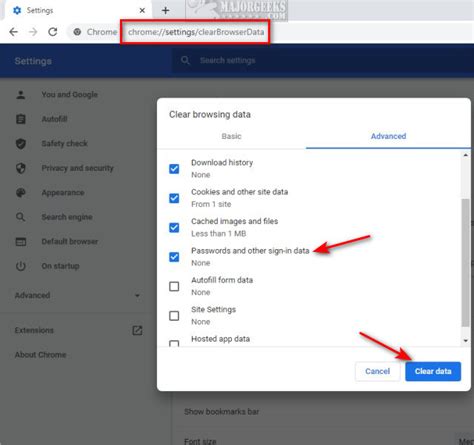Click the search settings magnifier icon

point(185,60)
